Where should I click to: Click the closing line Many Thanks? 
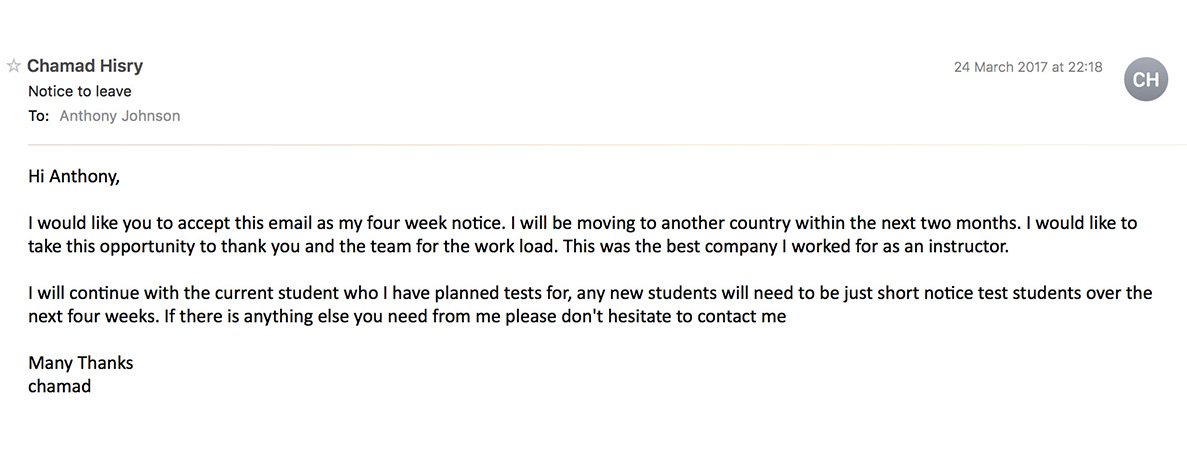(x=80, y=363)
